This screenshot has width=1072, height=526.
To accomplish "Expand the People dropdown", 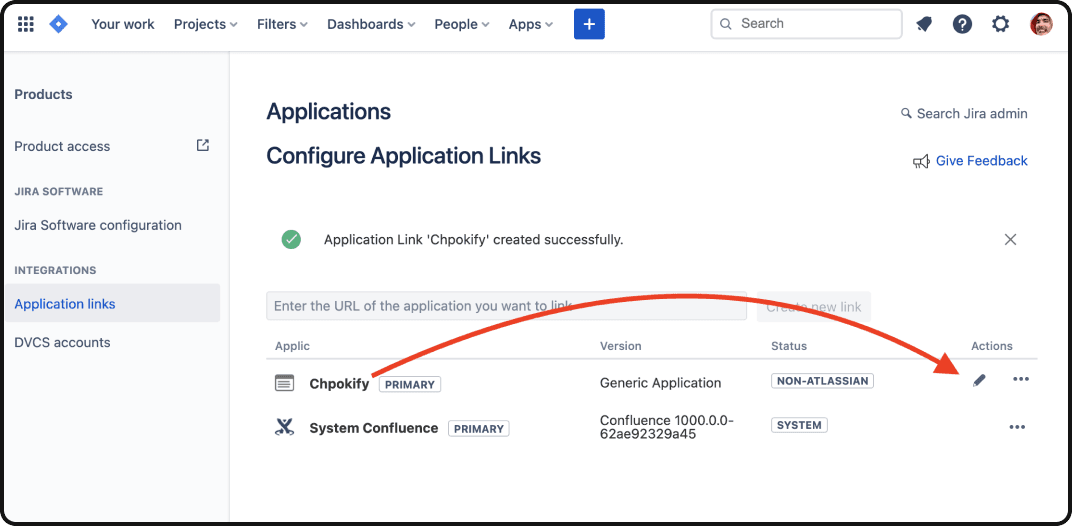I will pos(462,25).
